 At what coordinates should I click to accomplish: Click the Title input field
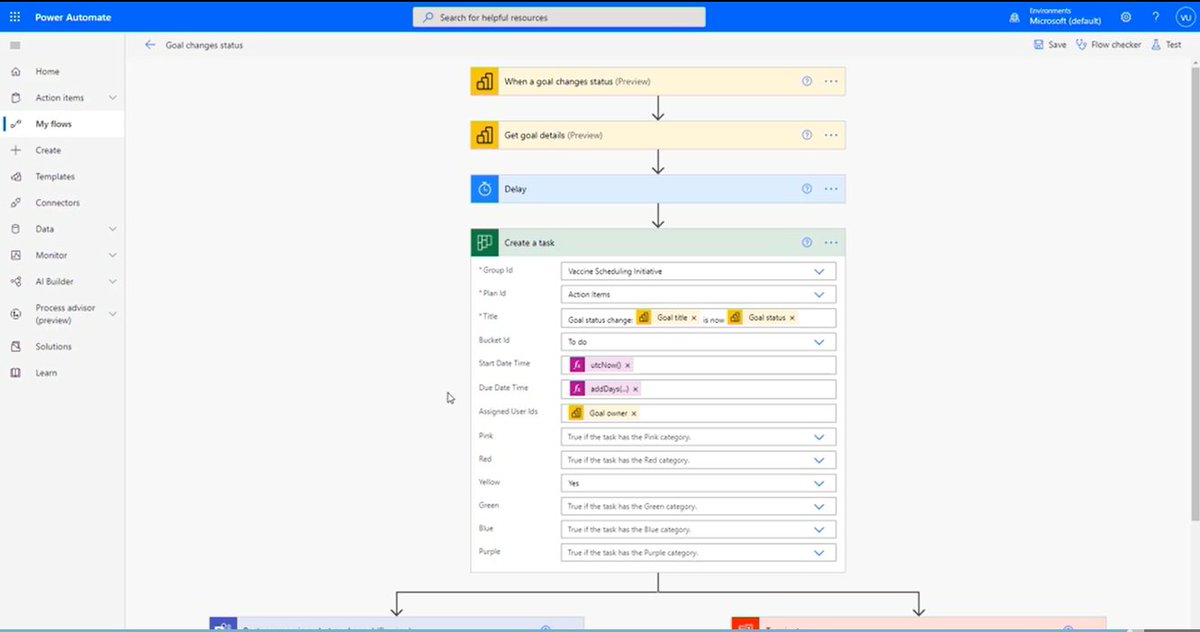(x=698, y=318)
